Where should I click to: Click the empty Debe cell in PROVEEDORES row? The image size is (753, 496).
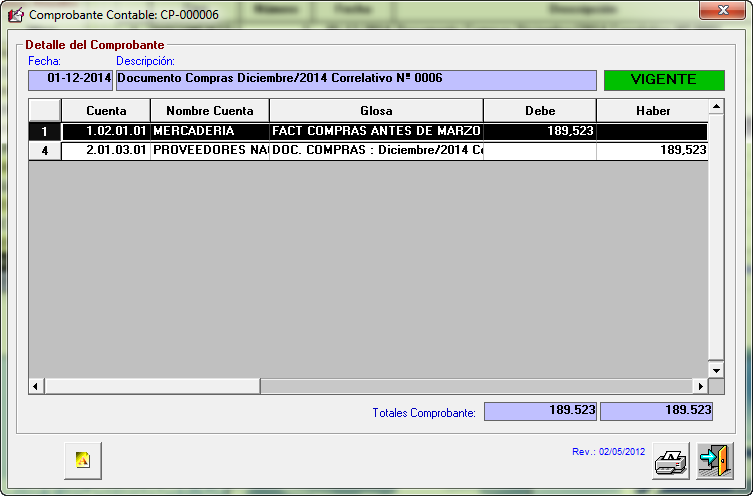tap(540, 151)
